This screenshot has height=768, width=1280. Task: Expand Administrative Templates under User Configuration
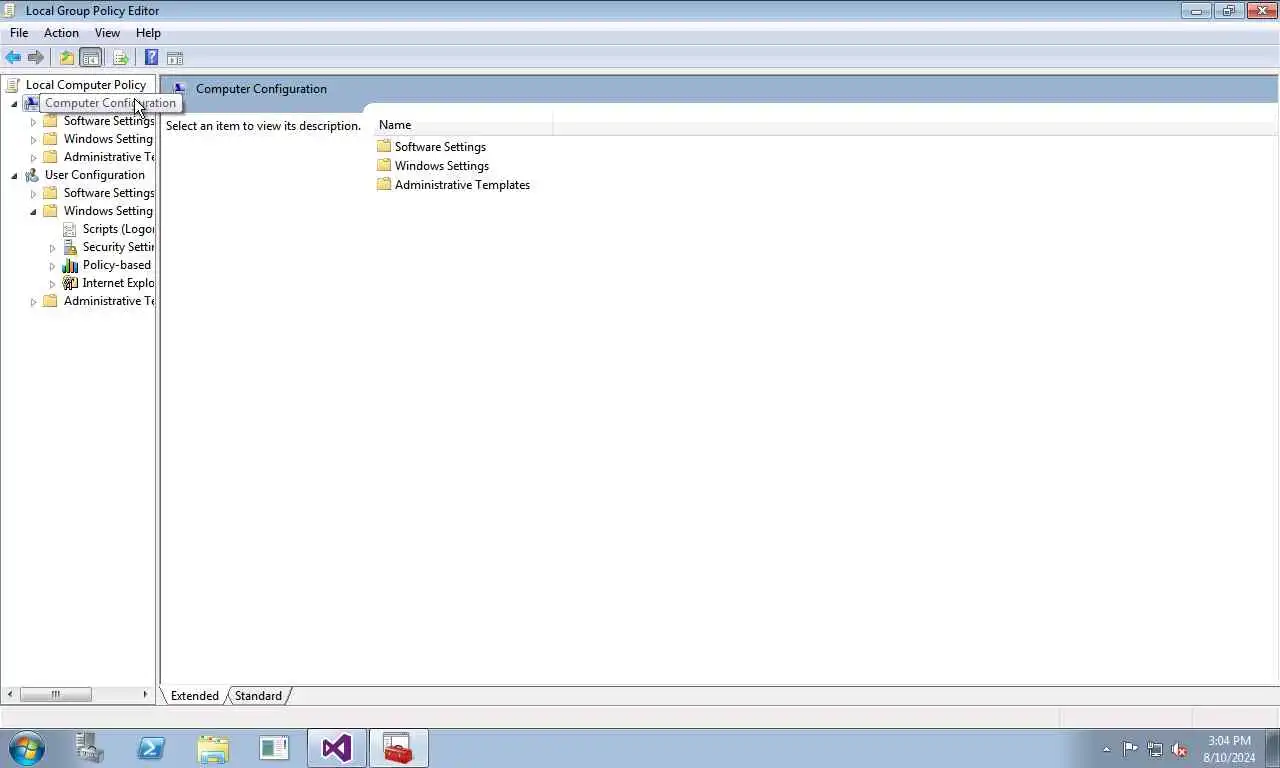[33, 302]
